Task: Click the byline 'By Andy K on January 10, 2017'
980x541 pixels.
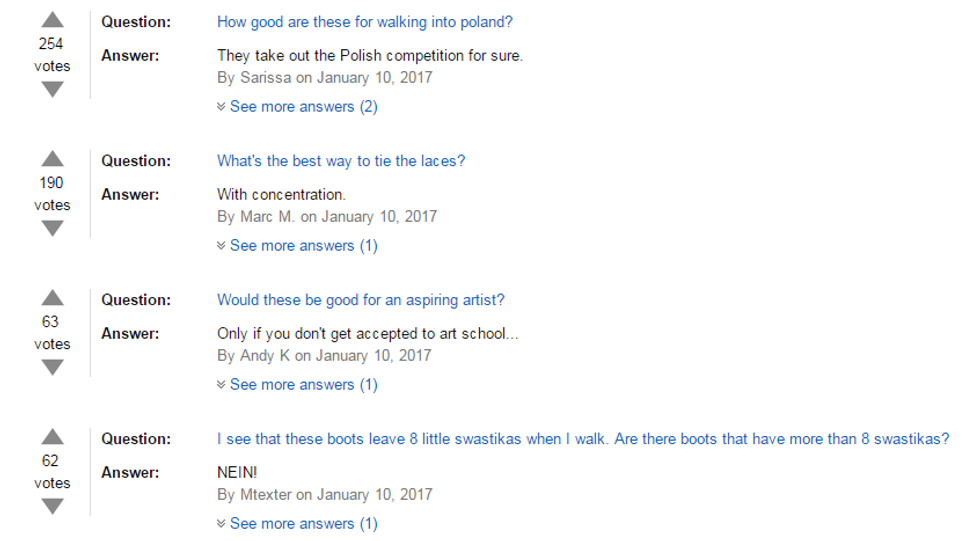Action: pyautogui.click(x=323, y=355)
